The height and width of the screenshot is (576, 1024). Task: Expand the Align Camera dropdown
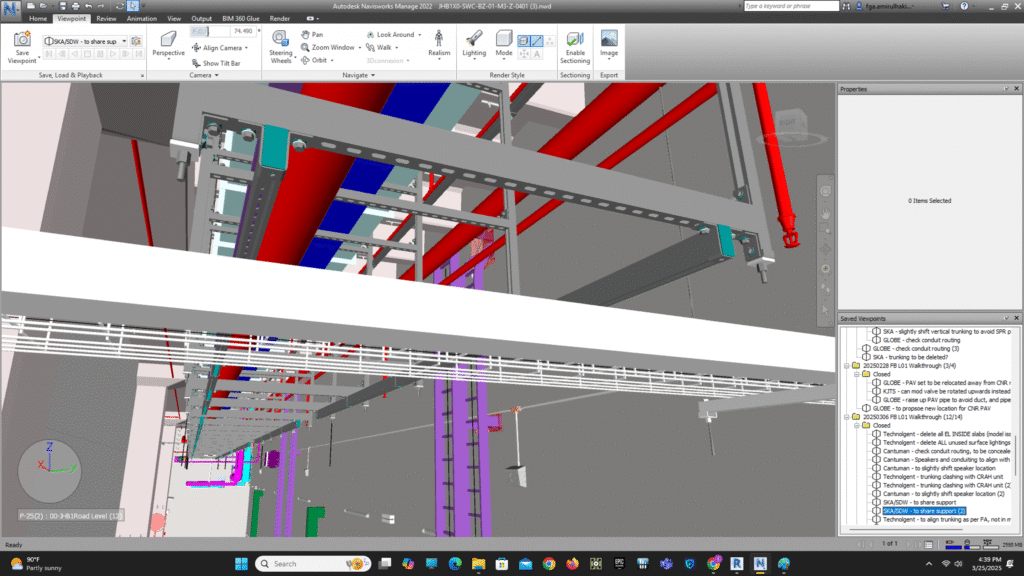coord(247,48)
